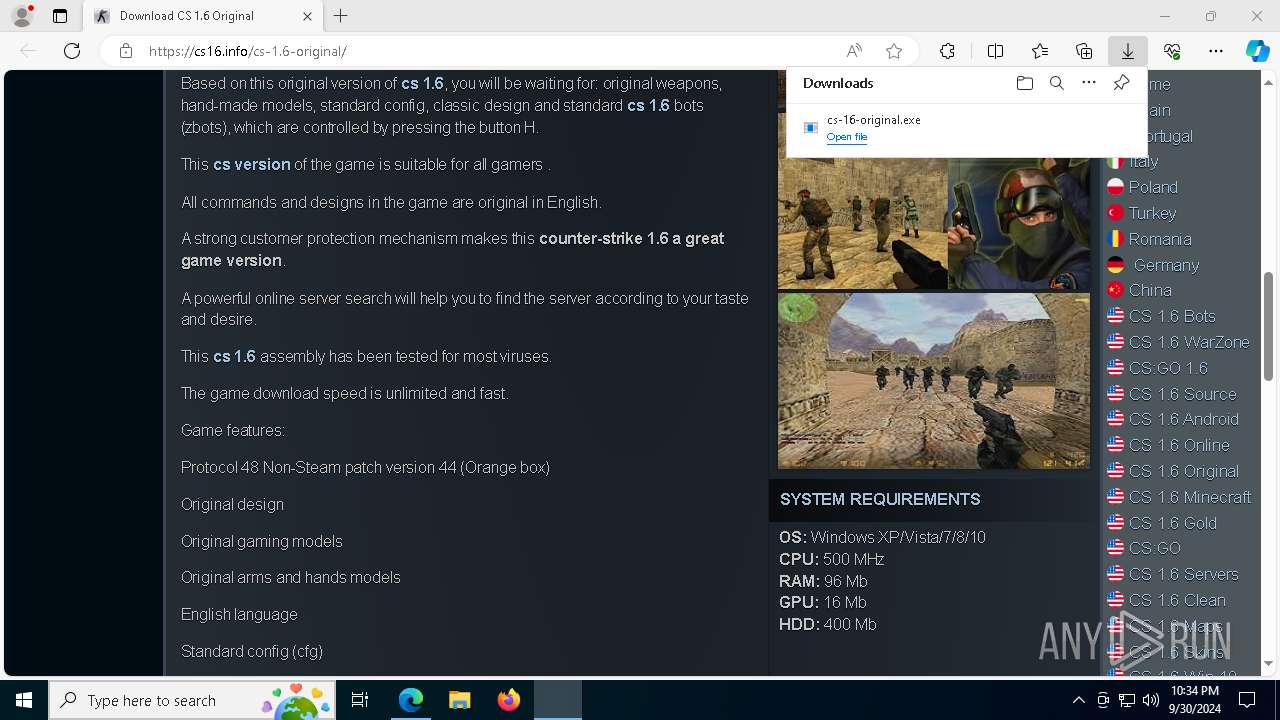Image resolution: width=1280 pixels, height=720 pixels.
Task: Select the Download CS 1.6 Original tab
Action: tap(202, 16)
